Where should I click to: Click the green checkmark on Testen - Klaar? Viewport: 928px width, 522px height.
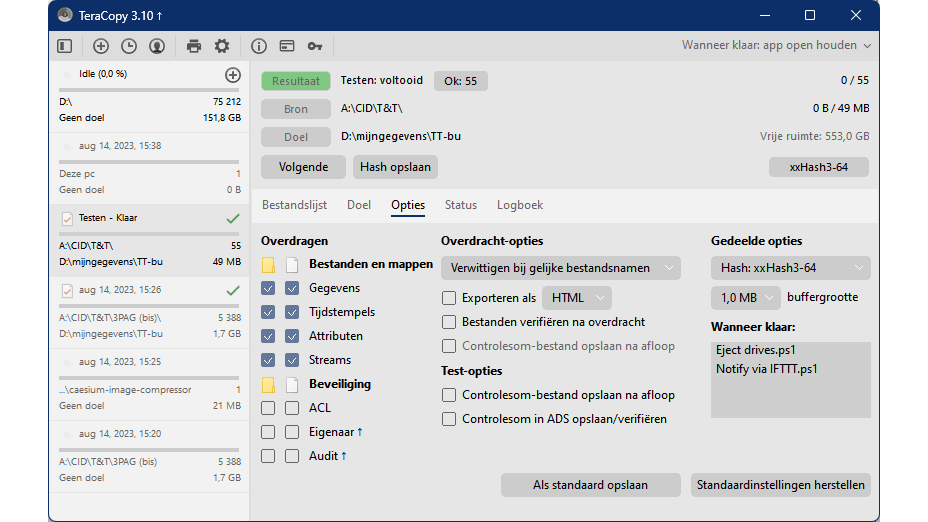pyautogui.click(x=233, y=218)
